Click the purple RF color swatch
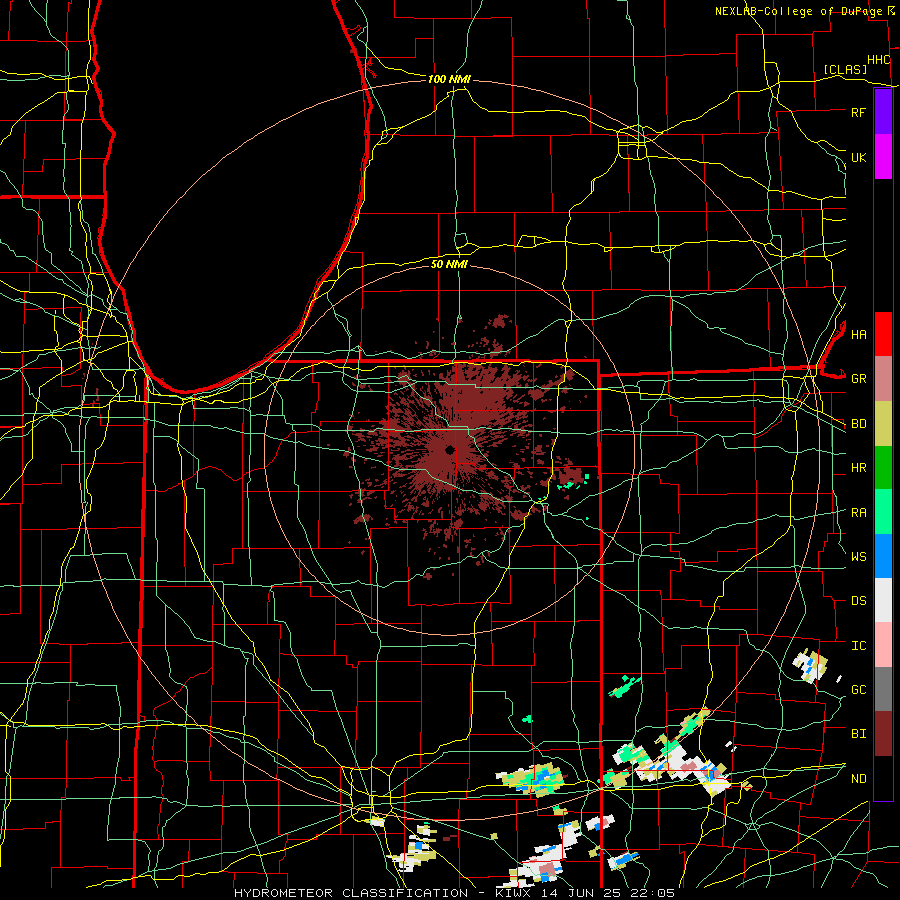Viewport: 900px width, 900px height. tap(883, 112)
